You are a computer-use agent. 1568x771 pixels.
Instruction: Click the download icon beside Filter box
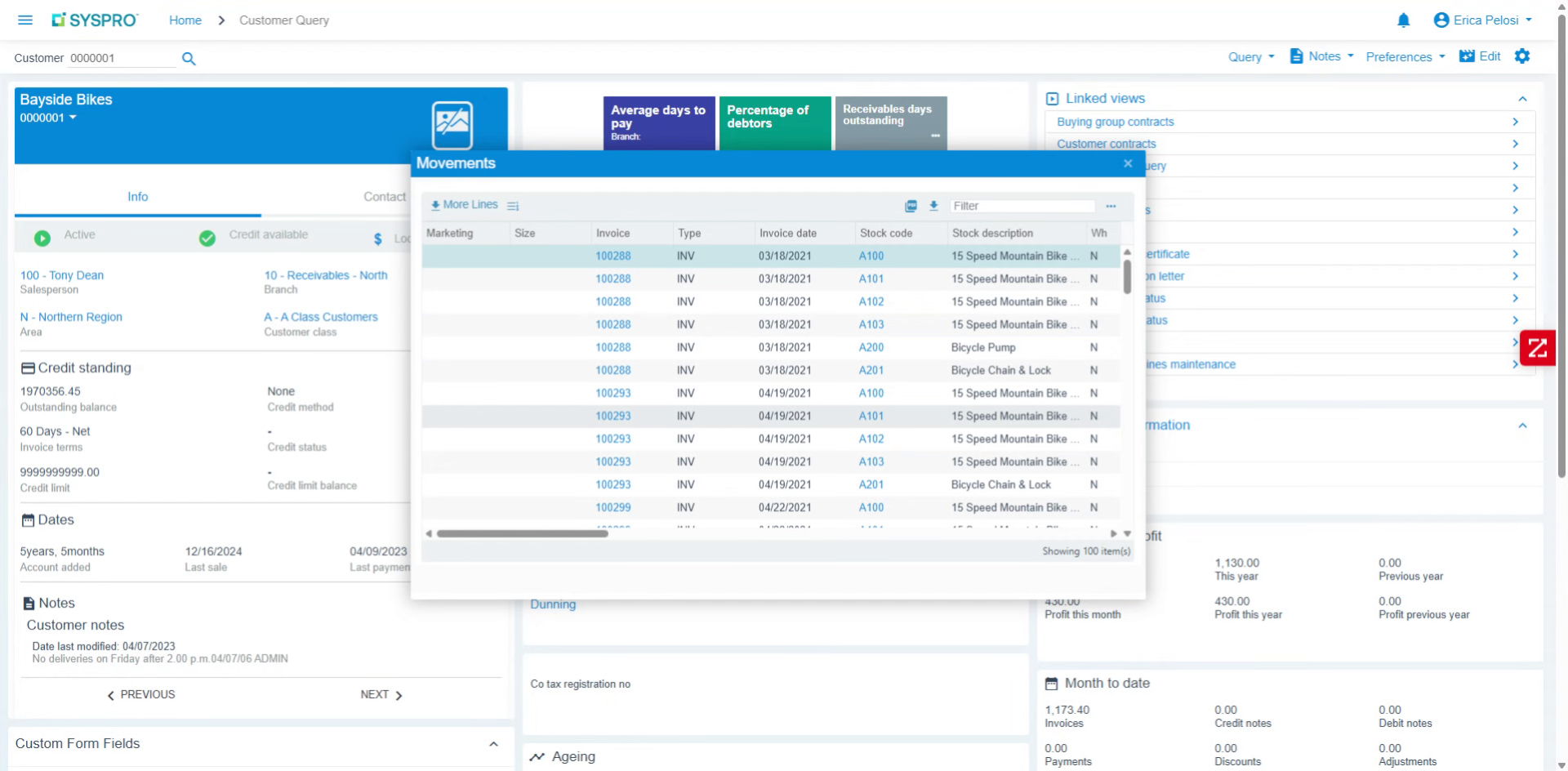pyautogui.click(x=933, y=206)
